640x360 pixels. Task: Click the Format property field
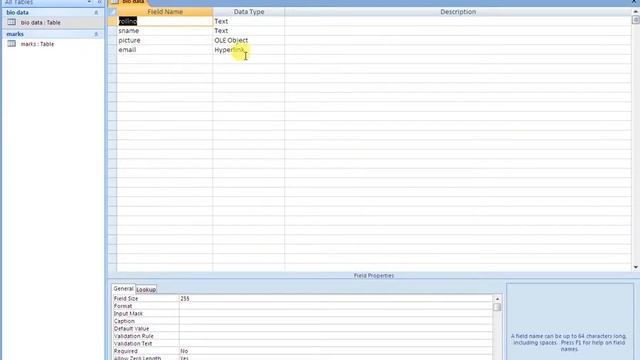(x=336, y=306)
